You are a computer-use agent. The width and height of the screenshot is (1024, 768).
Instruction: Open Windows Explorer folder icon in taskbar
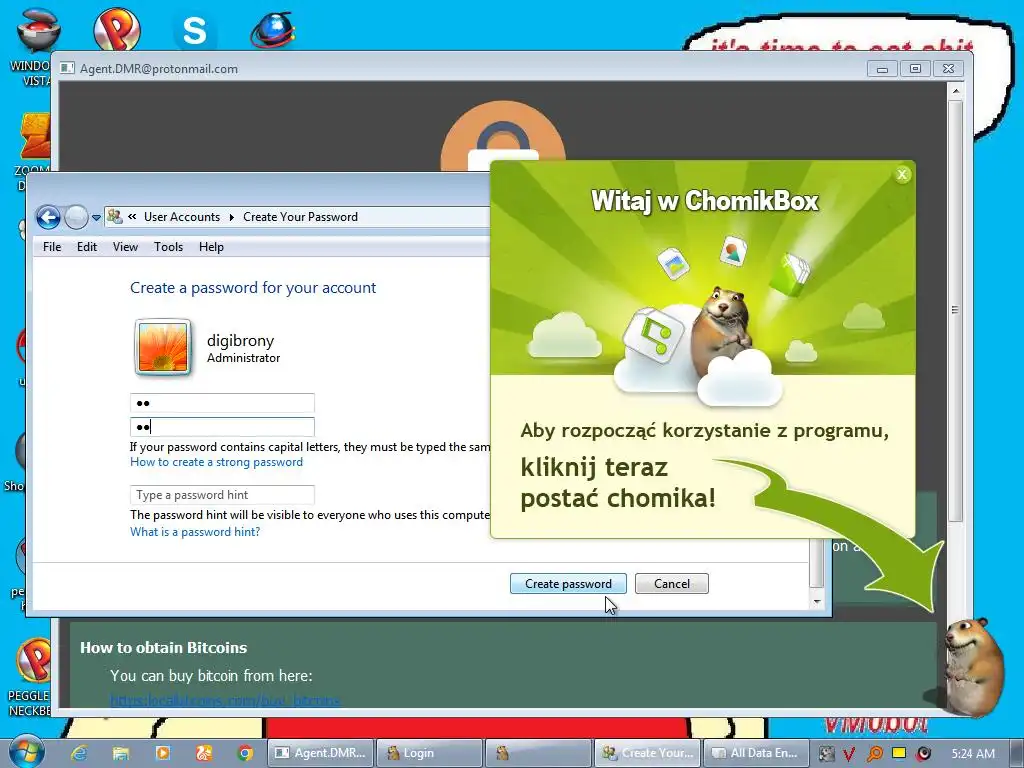[x=121, y=753]
